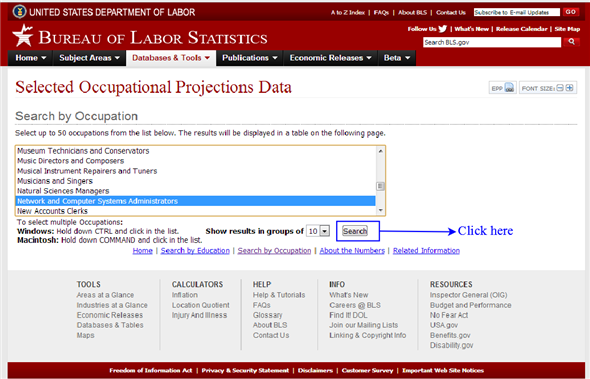Open Industries at a Glance footer link
Image resolution: width=590 pixels, height=379 pixels.
(x=112, y=305)
